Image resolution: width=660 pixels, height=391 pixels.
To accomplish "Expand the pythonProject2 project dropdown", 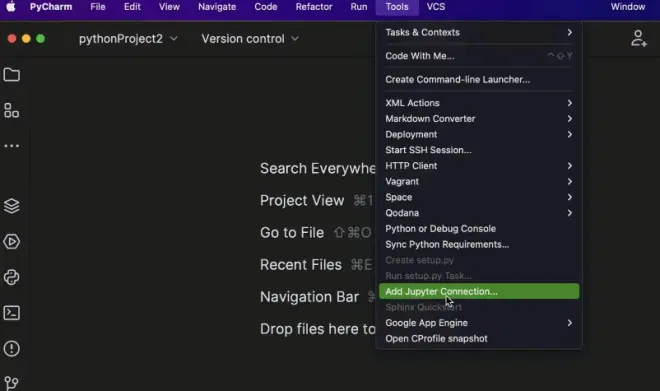I will (x=128, y=39).
